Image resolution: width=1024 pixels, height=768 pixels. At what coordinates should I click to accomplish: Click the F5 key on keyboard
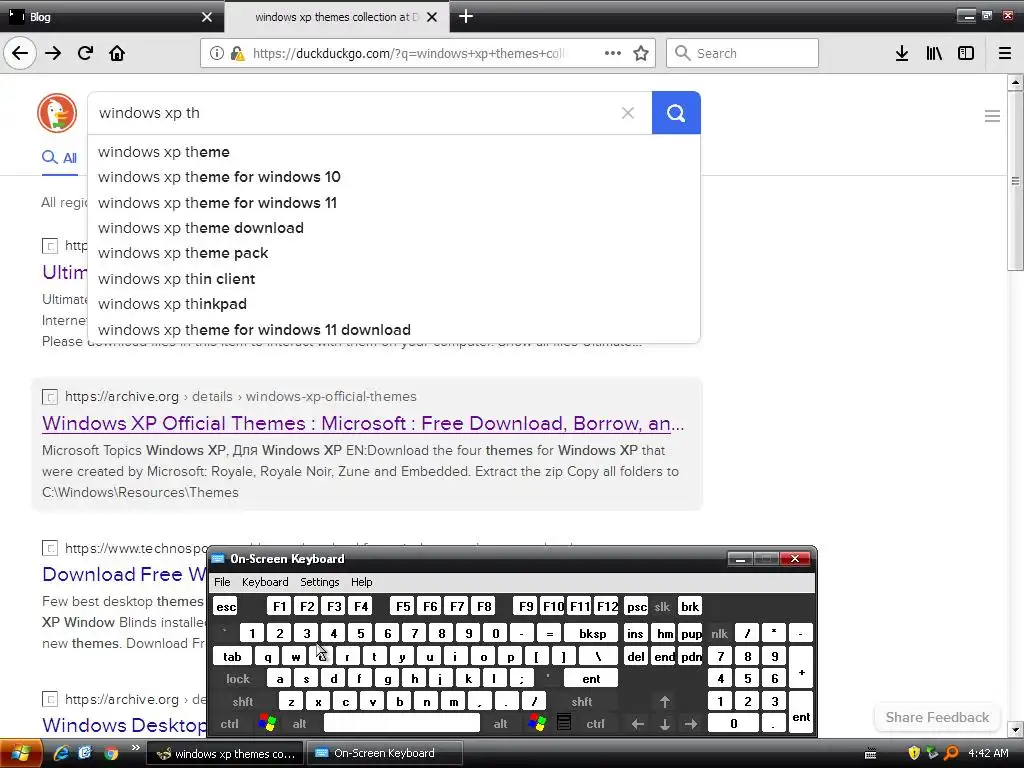403,607
